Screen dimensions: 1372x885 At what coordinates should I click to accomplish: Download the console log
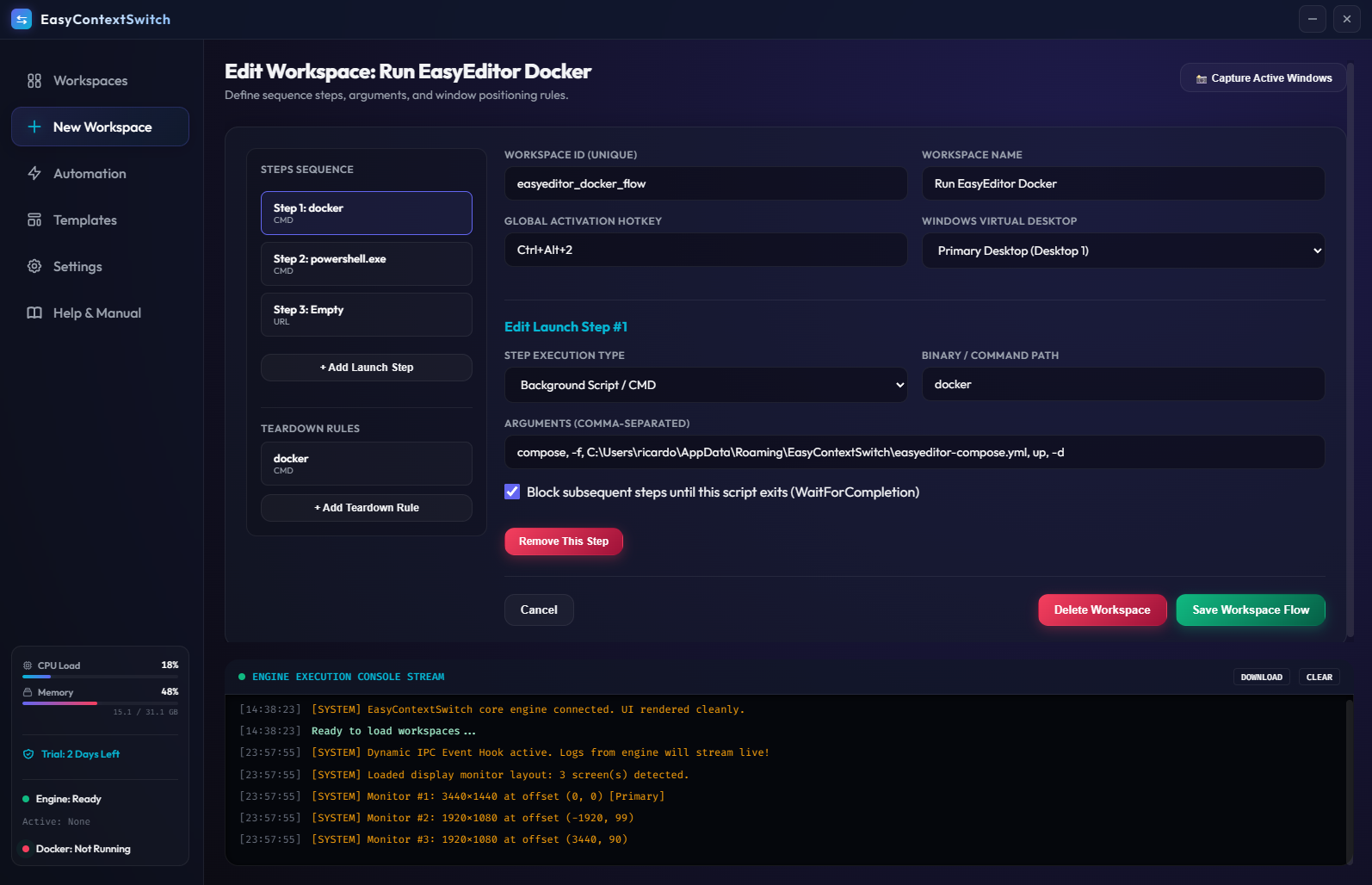(x=1262, y=678)
